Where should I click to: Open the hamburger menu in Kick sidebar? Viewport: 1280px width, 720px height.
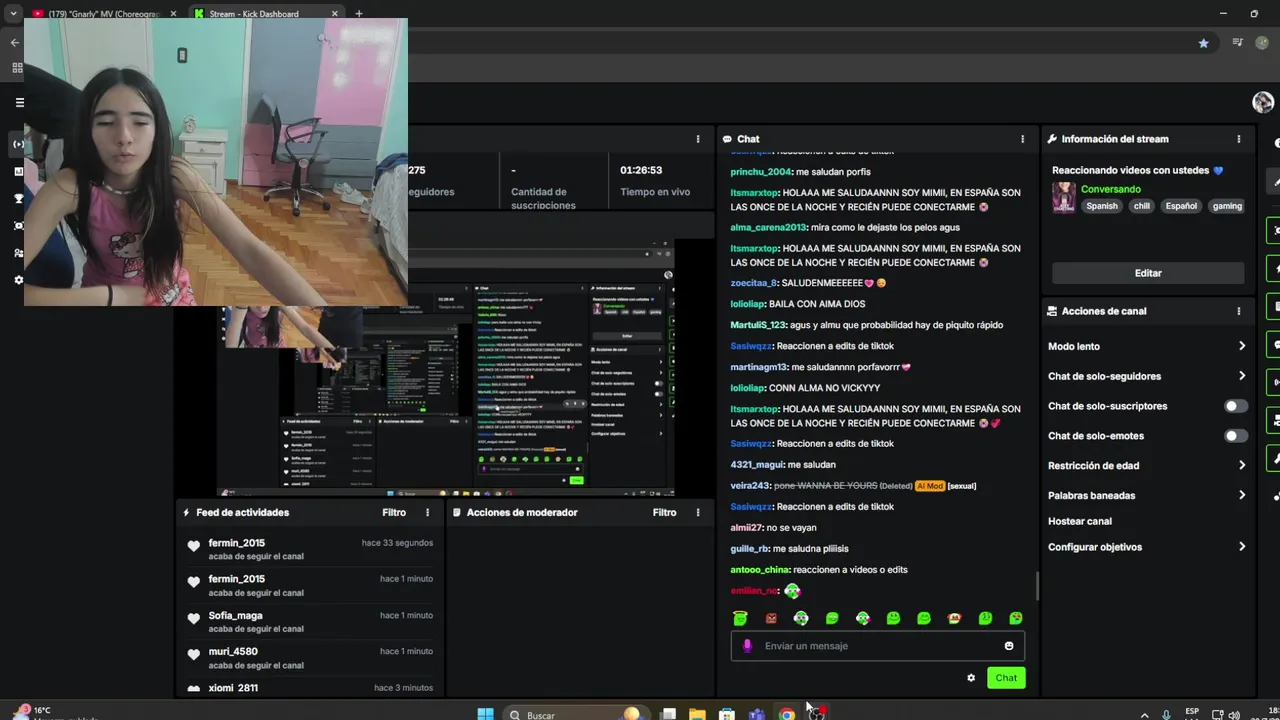click(19, 102)
